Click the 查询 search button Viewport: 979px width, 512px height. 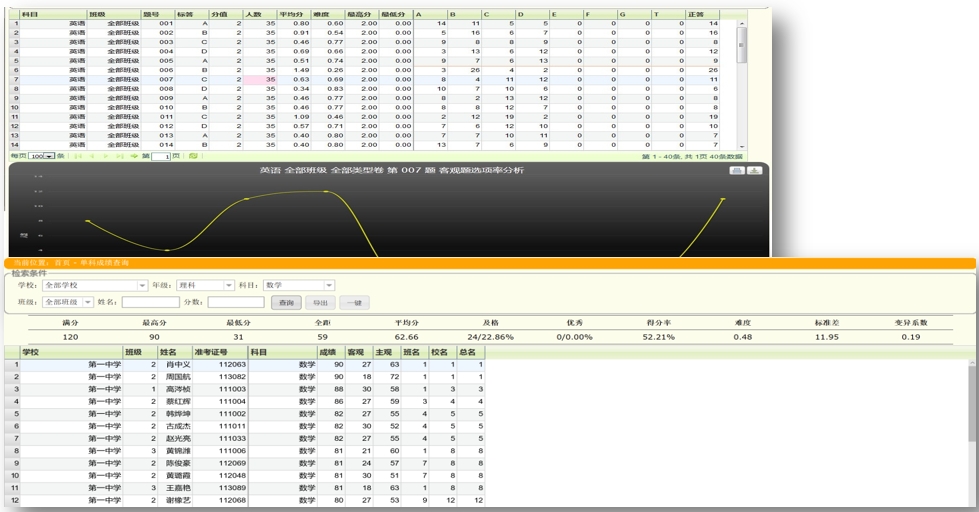(x=286, y=303)
